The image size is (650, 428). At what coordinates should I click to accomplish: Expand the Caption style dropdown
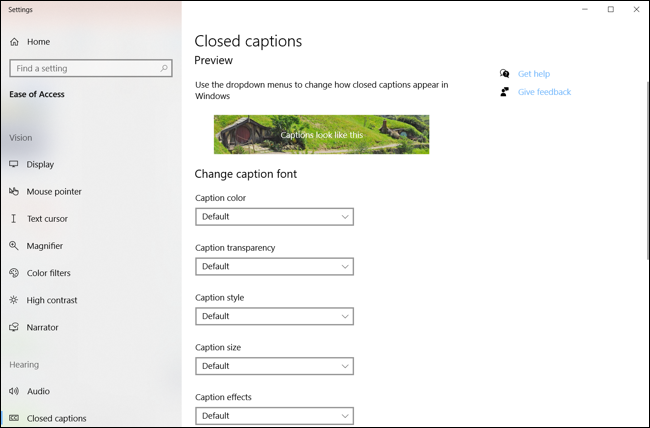pyautogui.click(x=274, y=317)
